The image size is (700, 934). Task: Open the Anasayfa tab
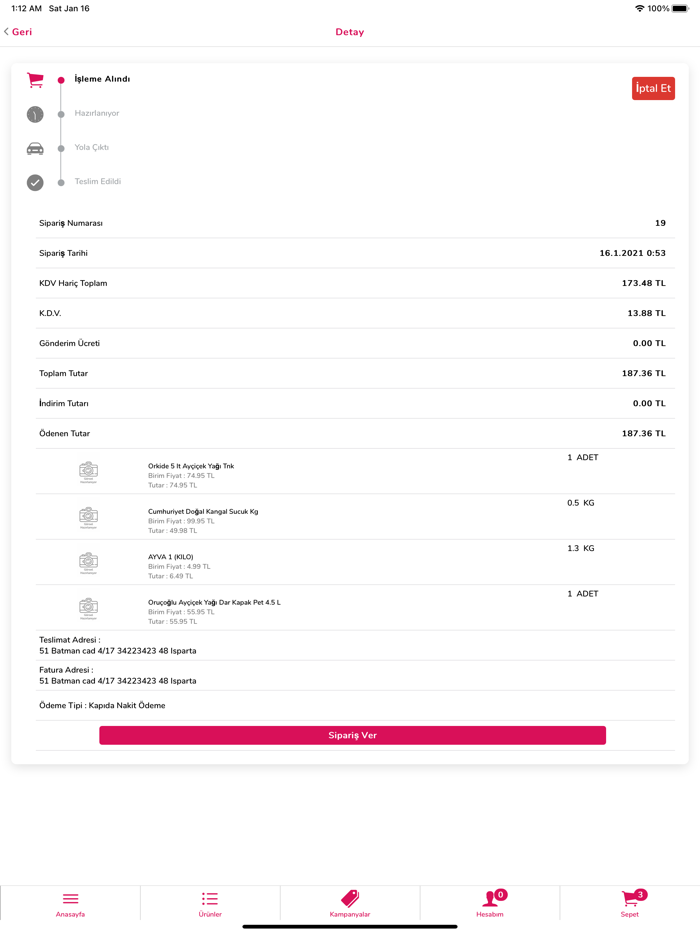point(70,903)
